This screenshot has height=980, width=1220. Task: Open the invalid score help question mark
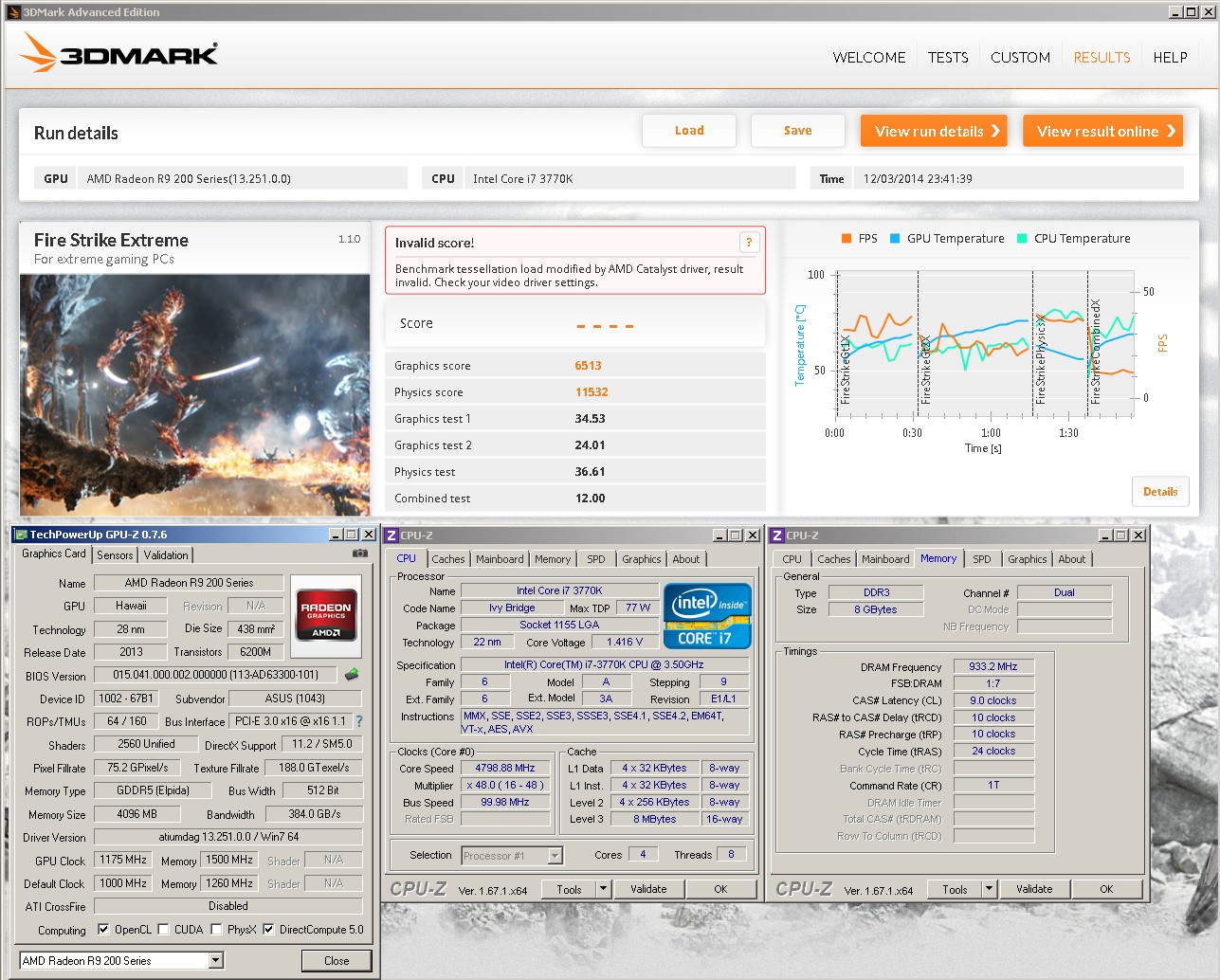(749, 243)
